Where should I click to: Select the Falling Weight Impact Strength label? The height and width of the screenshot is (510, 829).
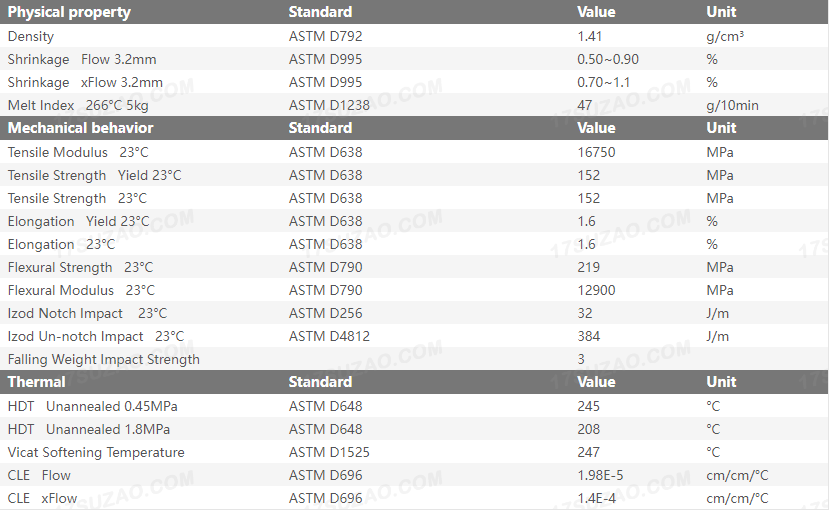[104, 359]
